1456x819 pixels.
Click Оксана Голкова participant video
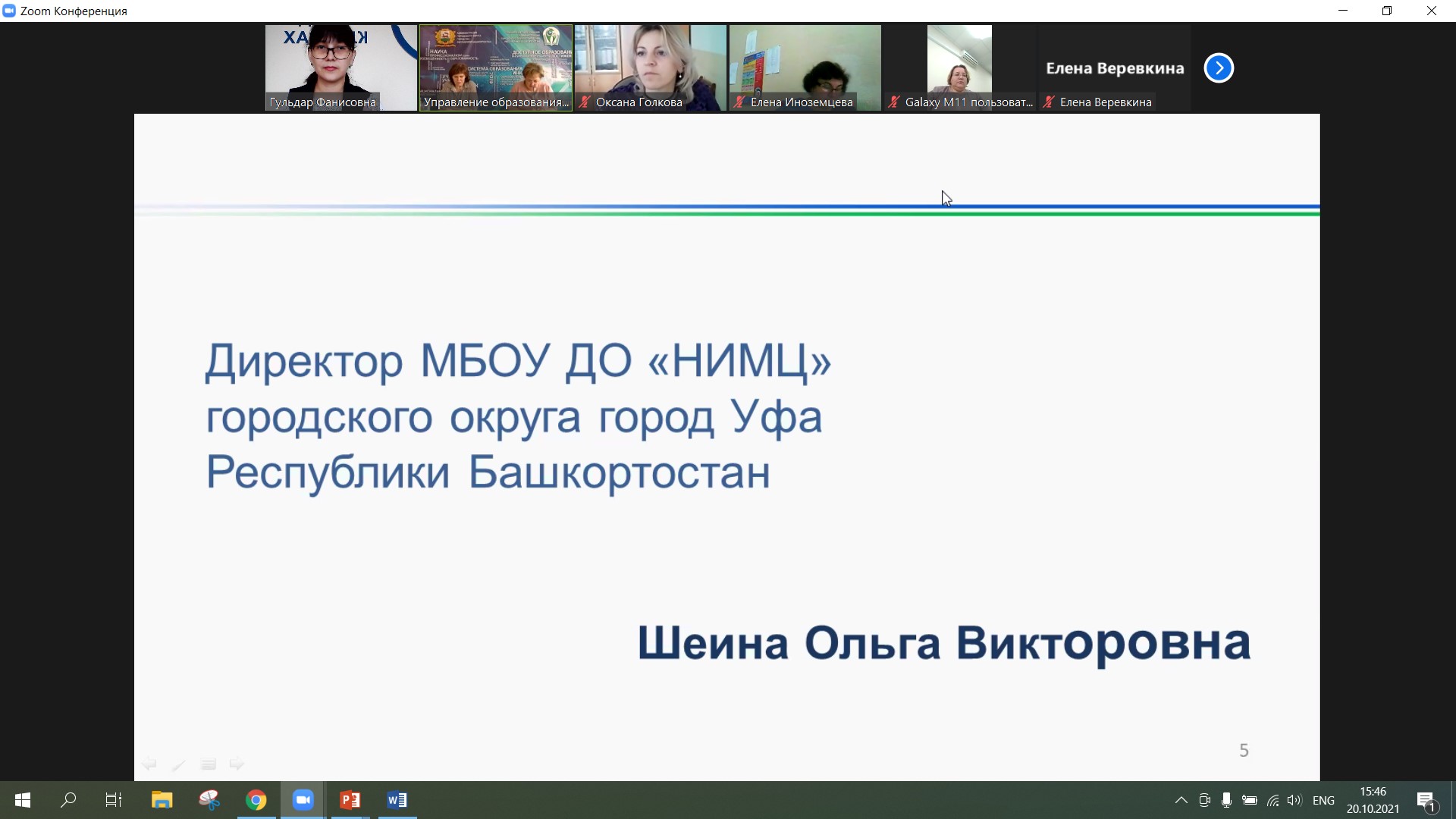[651, 67]
